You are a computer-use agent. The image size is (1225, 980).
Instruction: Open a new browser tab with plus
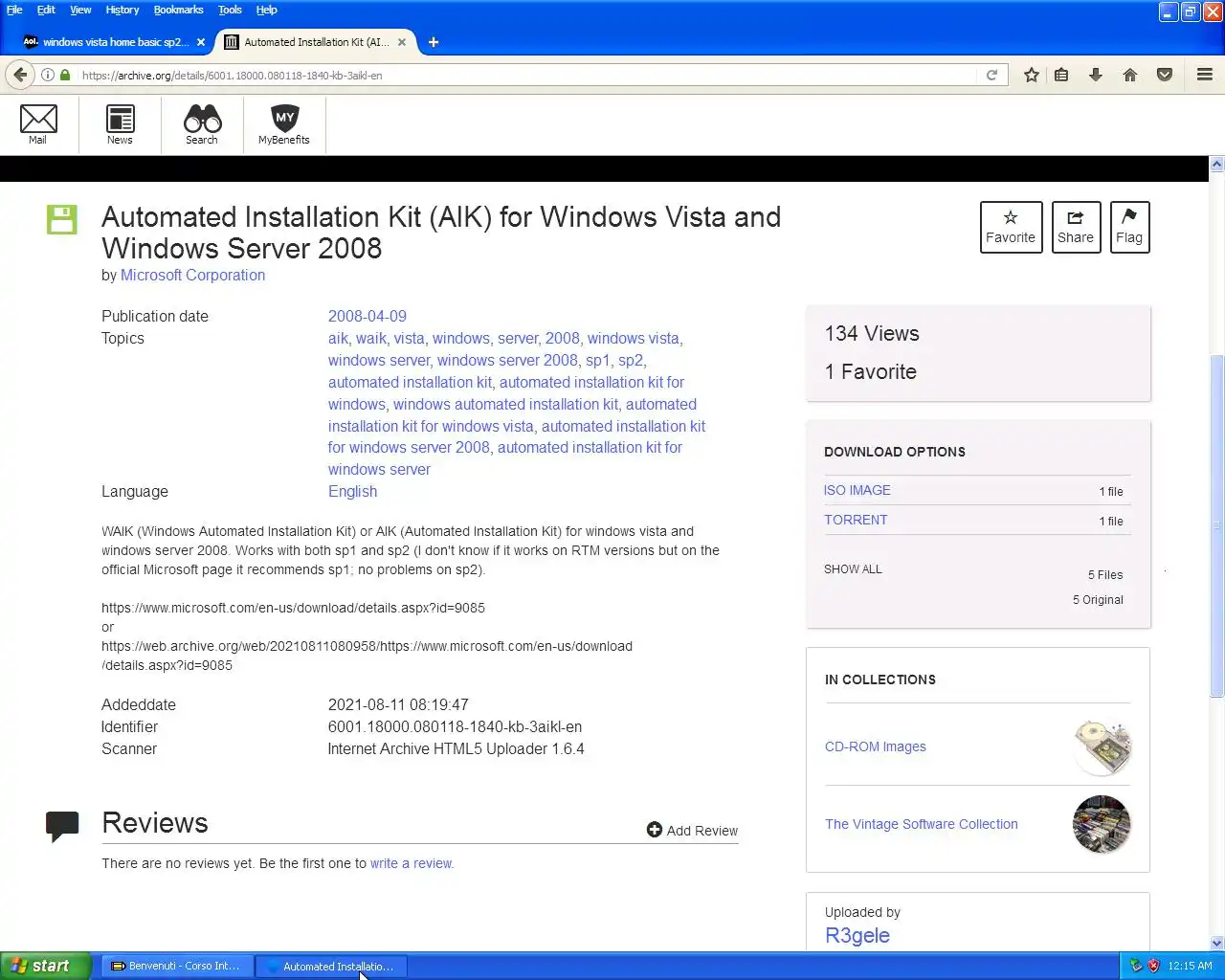click(x=434, y=42)
